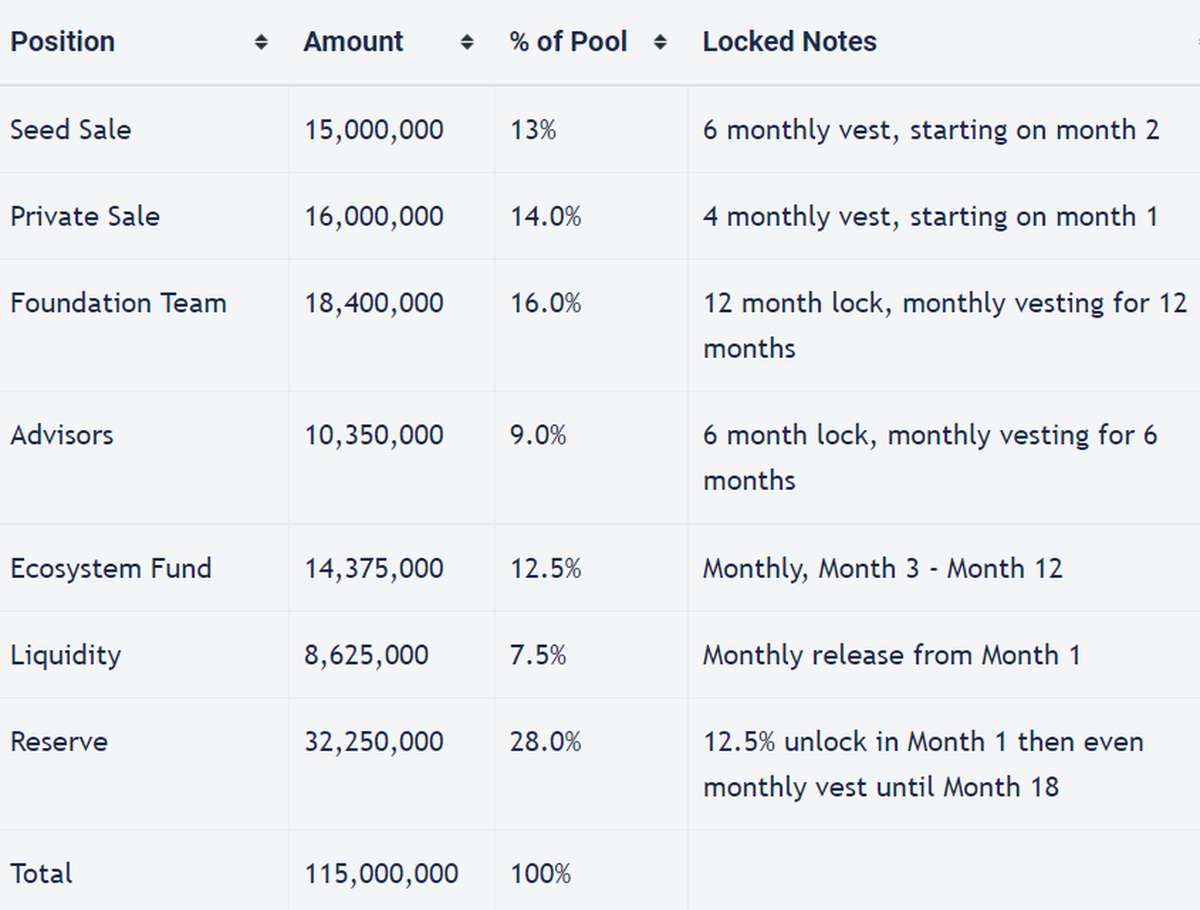Click the 12.5% pool percentage cell
This screenshot has width=1200, height=910.
pyautogui.click(x=545, y=569)
